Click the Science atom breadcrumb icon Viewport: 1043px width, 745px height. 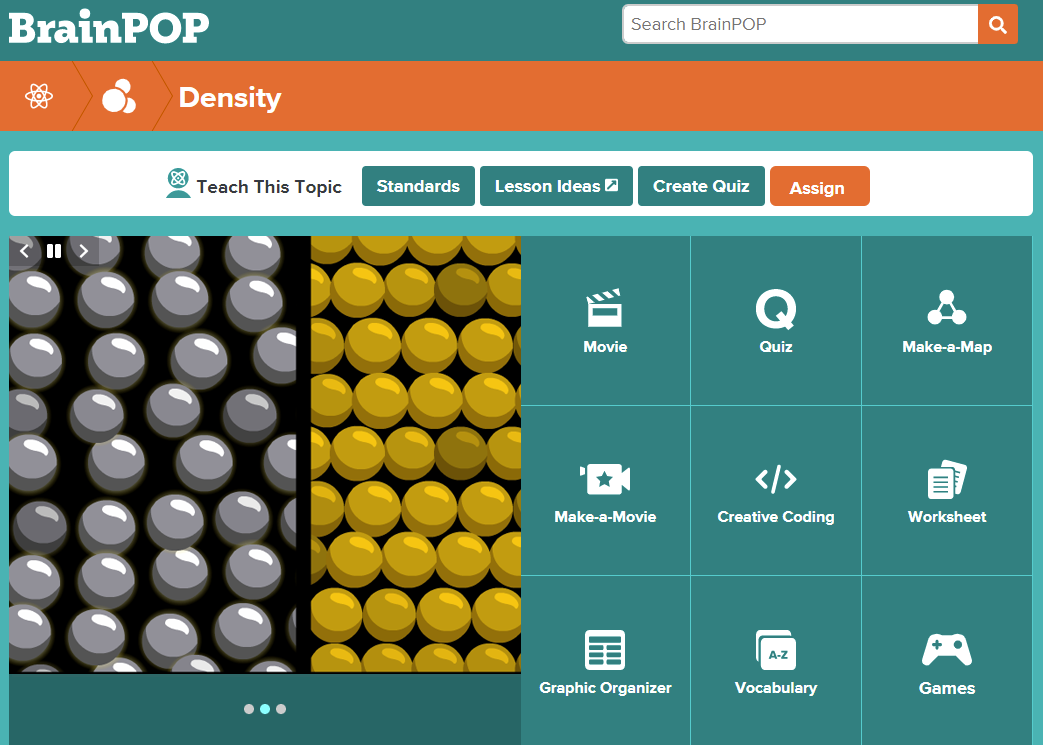click(x=38, y=97)
